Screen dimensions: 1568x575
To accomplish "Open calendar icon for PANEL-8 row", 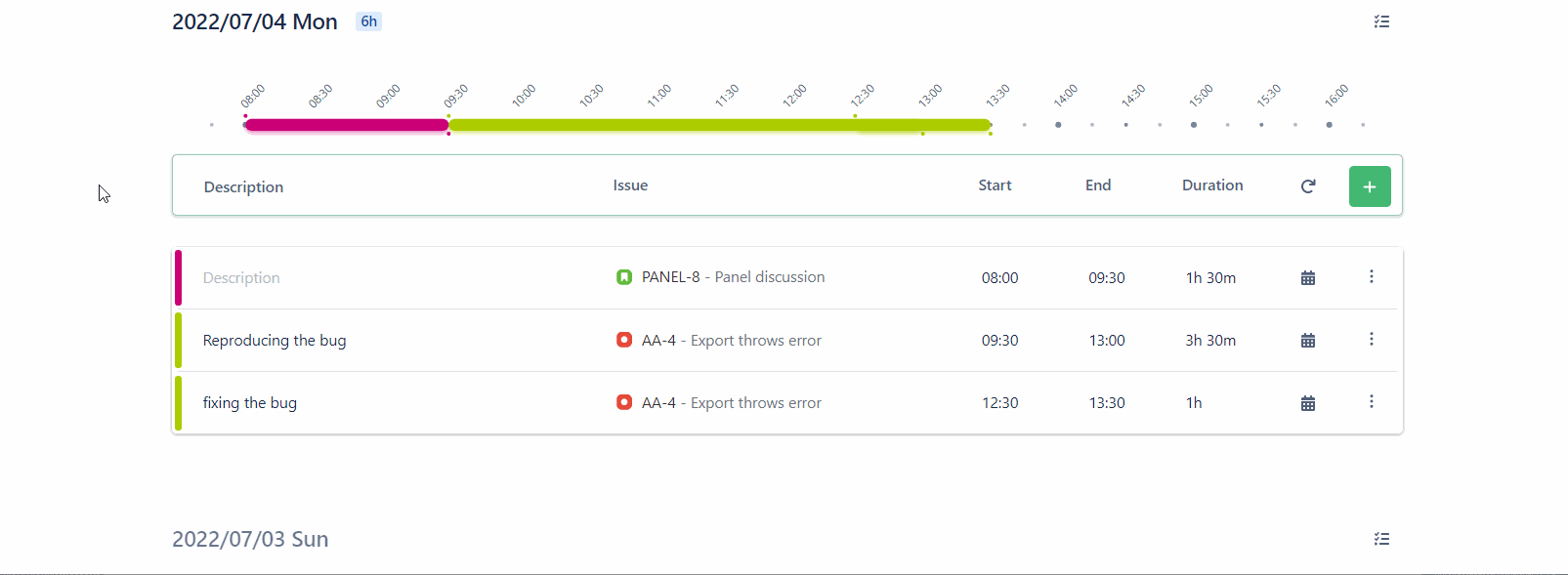I will (x=1308, y=278).
